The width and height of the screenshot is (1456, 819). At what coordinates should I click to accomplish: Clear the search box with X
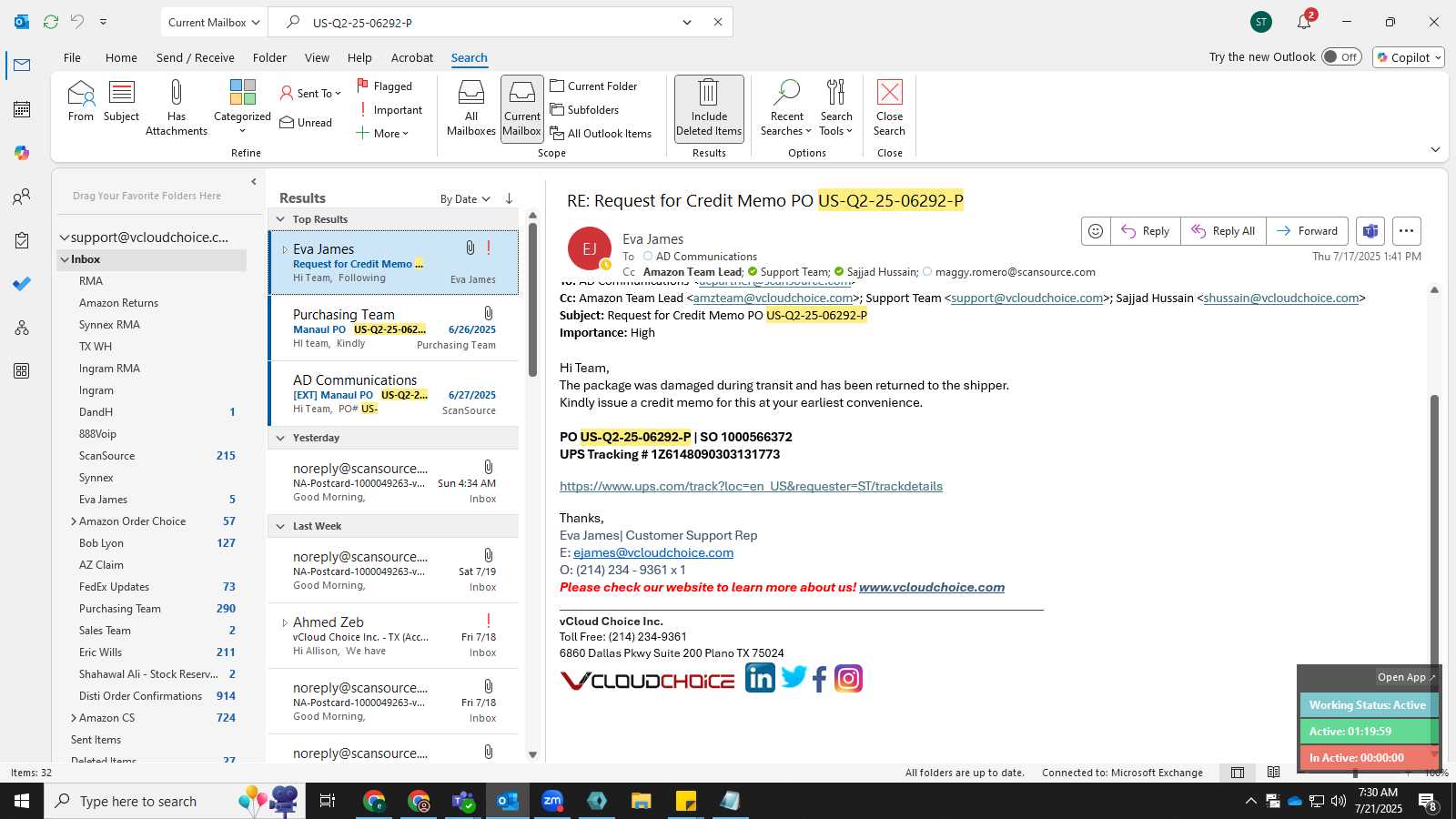718,22
